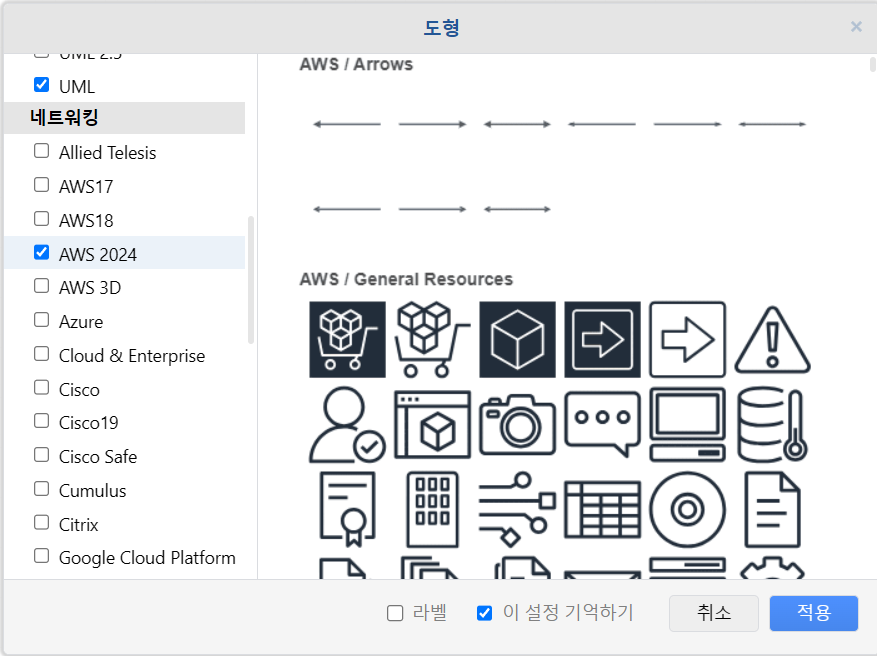Select the data table grid icon
The height and width of the screenshot is (656, 877).
(x=602, y=509)
